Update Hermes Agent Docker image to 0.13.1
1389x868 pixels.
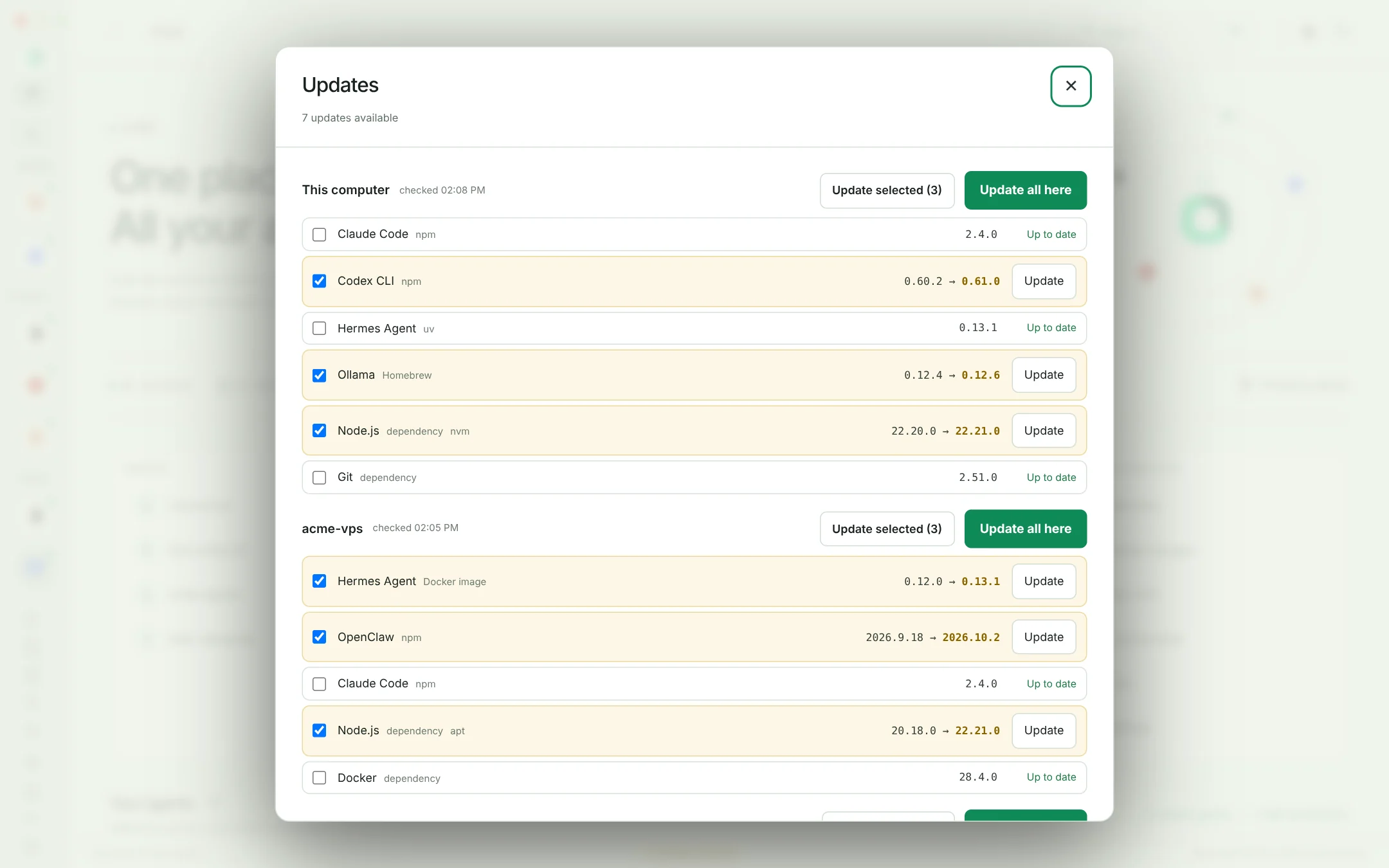pos(1044,581)
